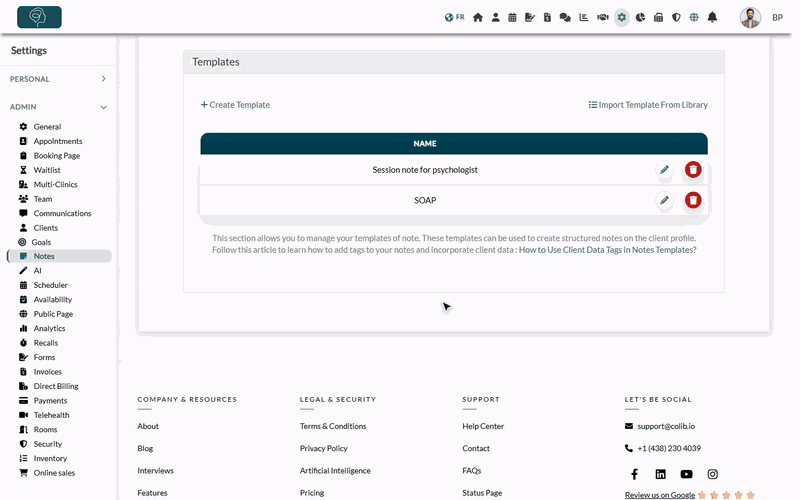Image resolution: width=800 pixels, height=500 pixels.
Task: Open the invoice dollar icon in top bar
Action: pos(547,17)
